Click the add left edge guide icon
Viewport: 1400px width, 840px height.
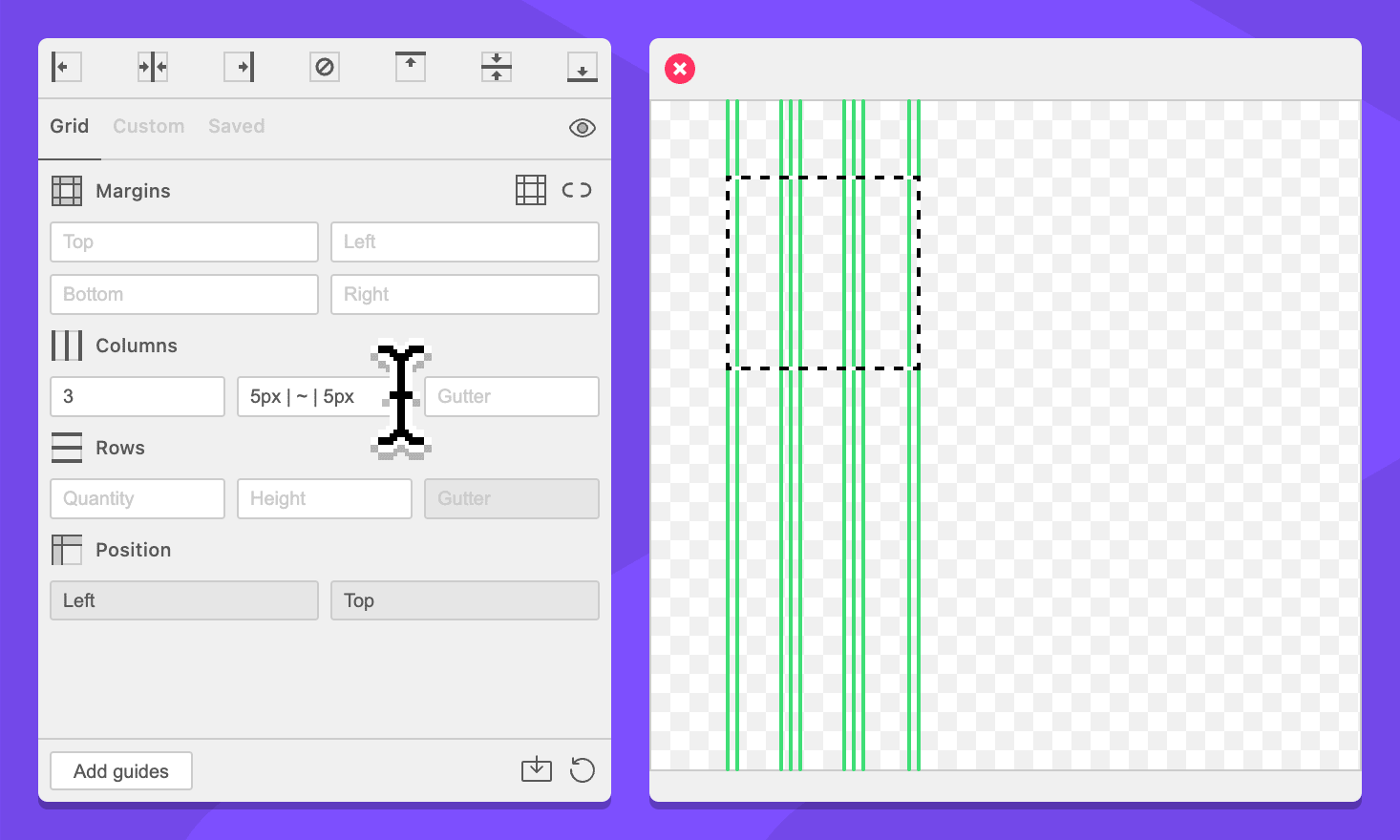[66, 67]
